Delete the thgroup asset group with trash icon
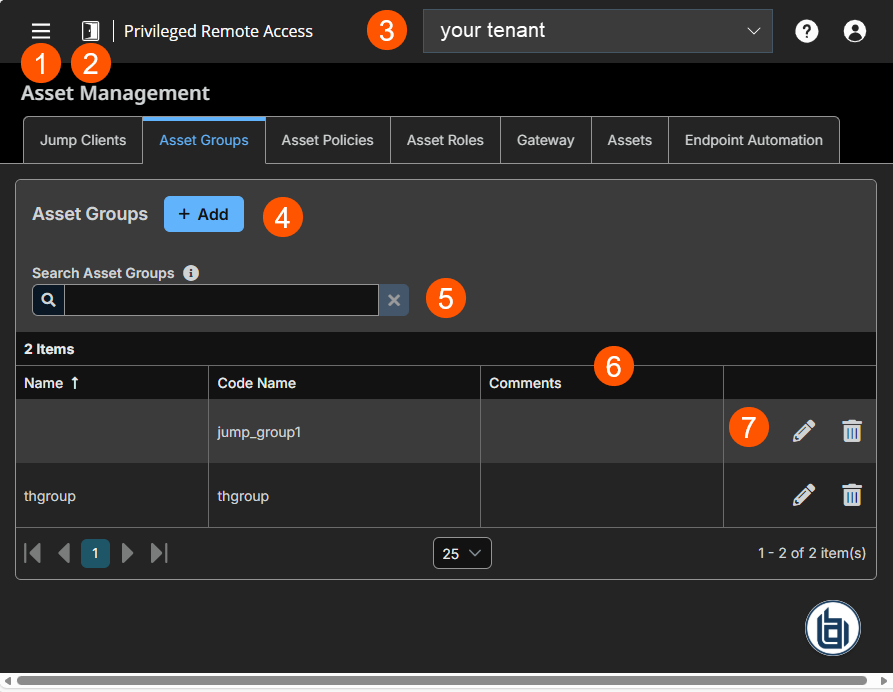893x692 pixels. 851,495
